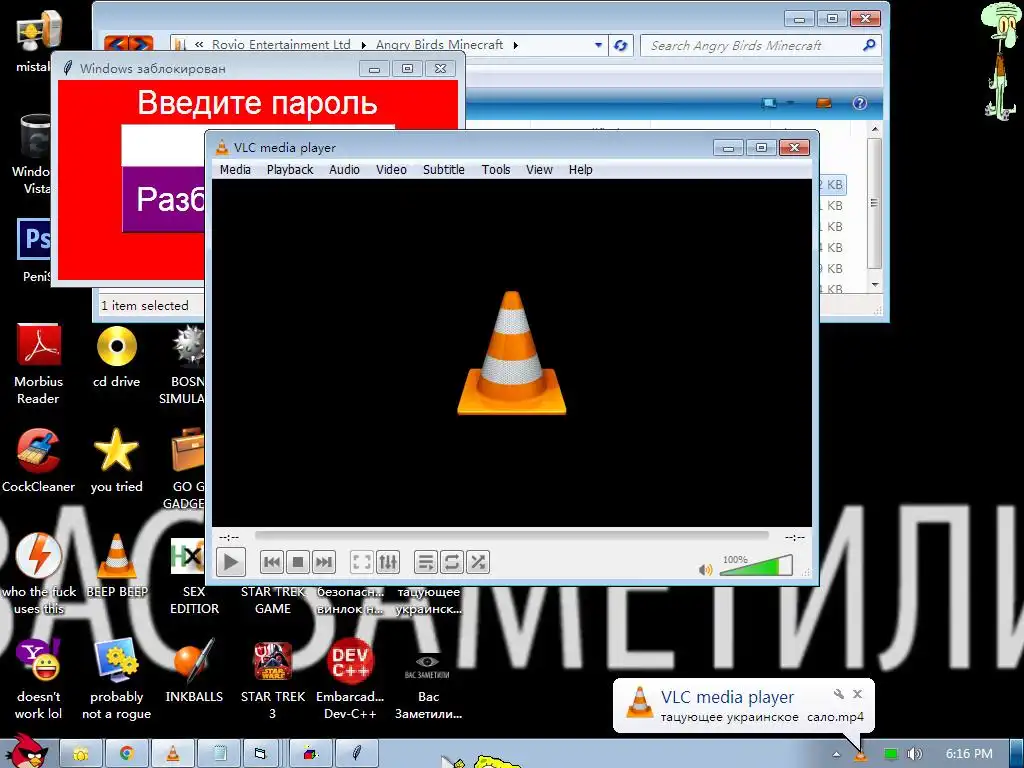Open Morbius Reader desktop icon
The image size is (1024, 768).
pos(39,364)
